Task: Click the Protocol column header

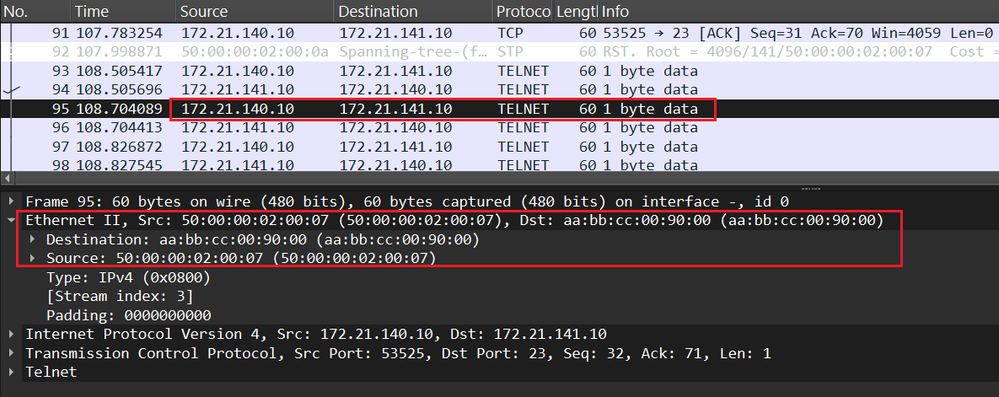Action: 523,11
